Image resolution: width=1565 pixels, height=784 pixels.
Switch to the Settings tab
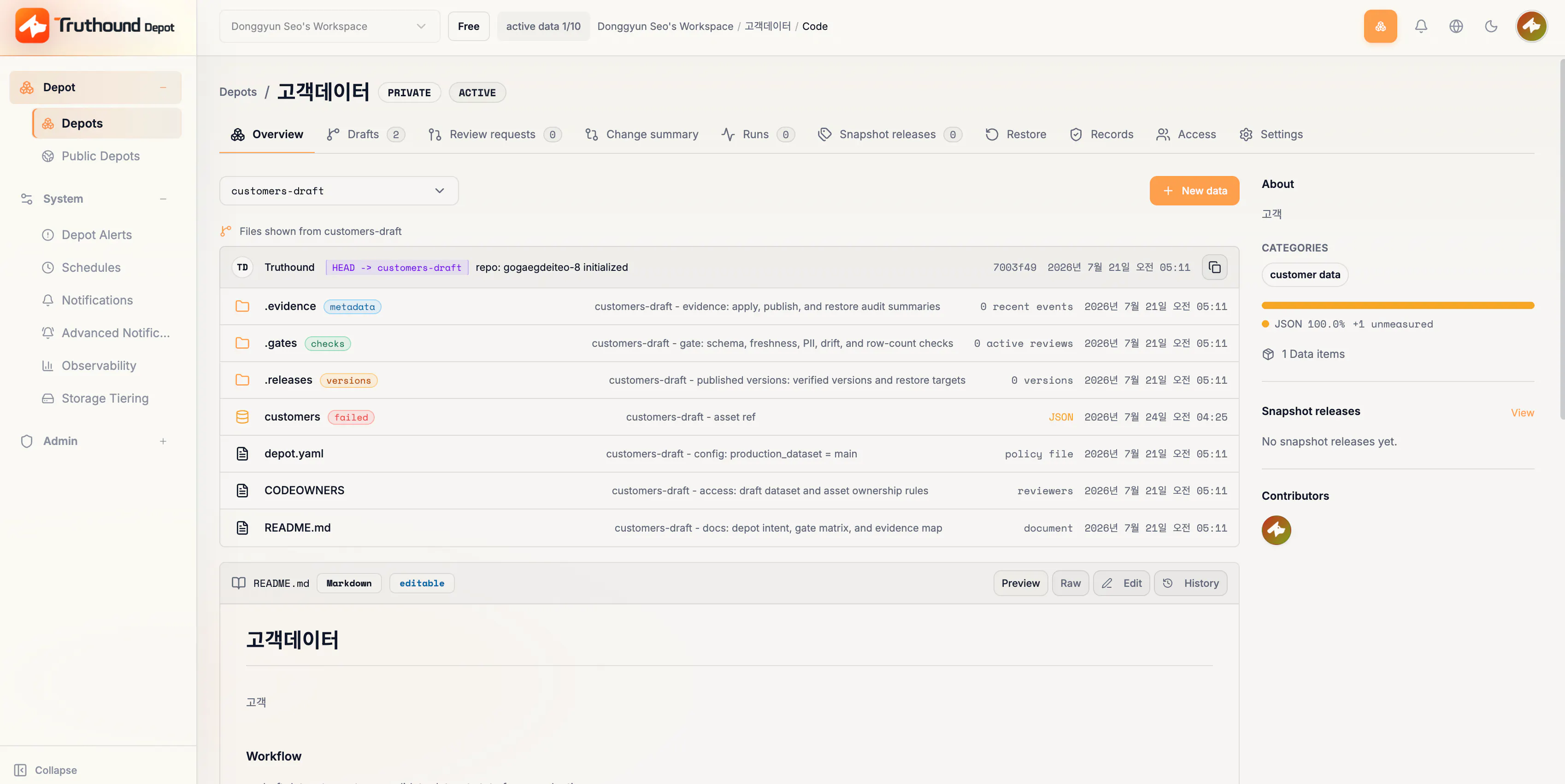[x=1271, y=134]
